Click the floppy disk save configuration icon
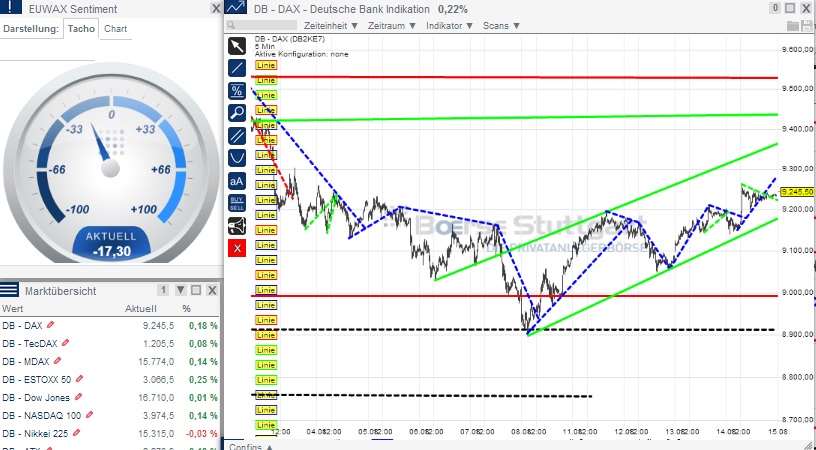The height and width of the screenshot is (450, 816). pos(807,26)
